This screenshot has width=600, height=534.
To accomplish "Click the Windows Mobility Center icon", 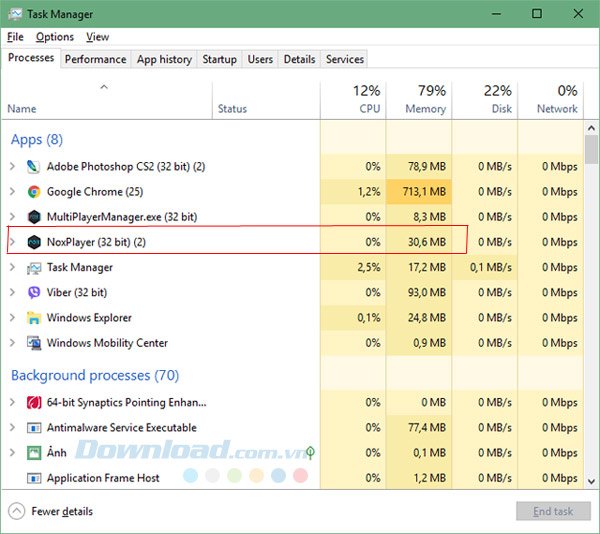I will pyautogui.click(x=34, y=343).
